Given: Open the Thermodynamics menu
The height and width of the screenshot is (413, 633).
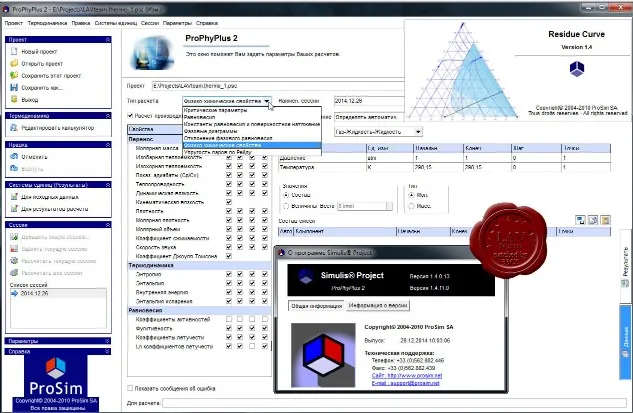Looking at the screenshot, I should 47,23.
